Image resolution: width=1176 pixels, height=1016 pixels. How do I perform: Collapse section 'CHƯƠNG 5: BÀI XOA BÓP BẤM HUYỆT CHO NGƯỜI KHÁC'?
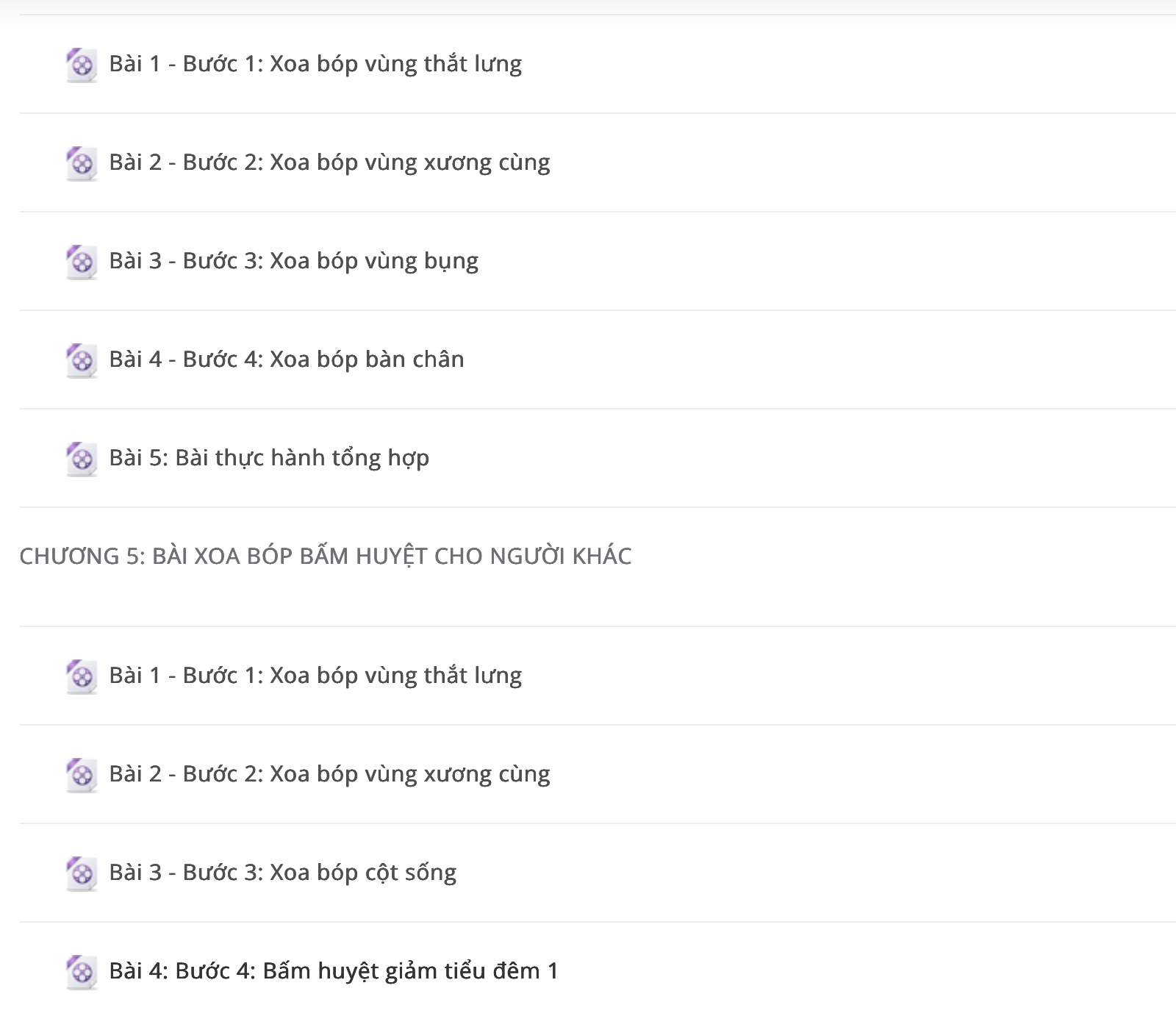[325, 557]
